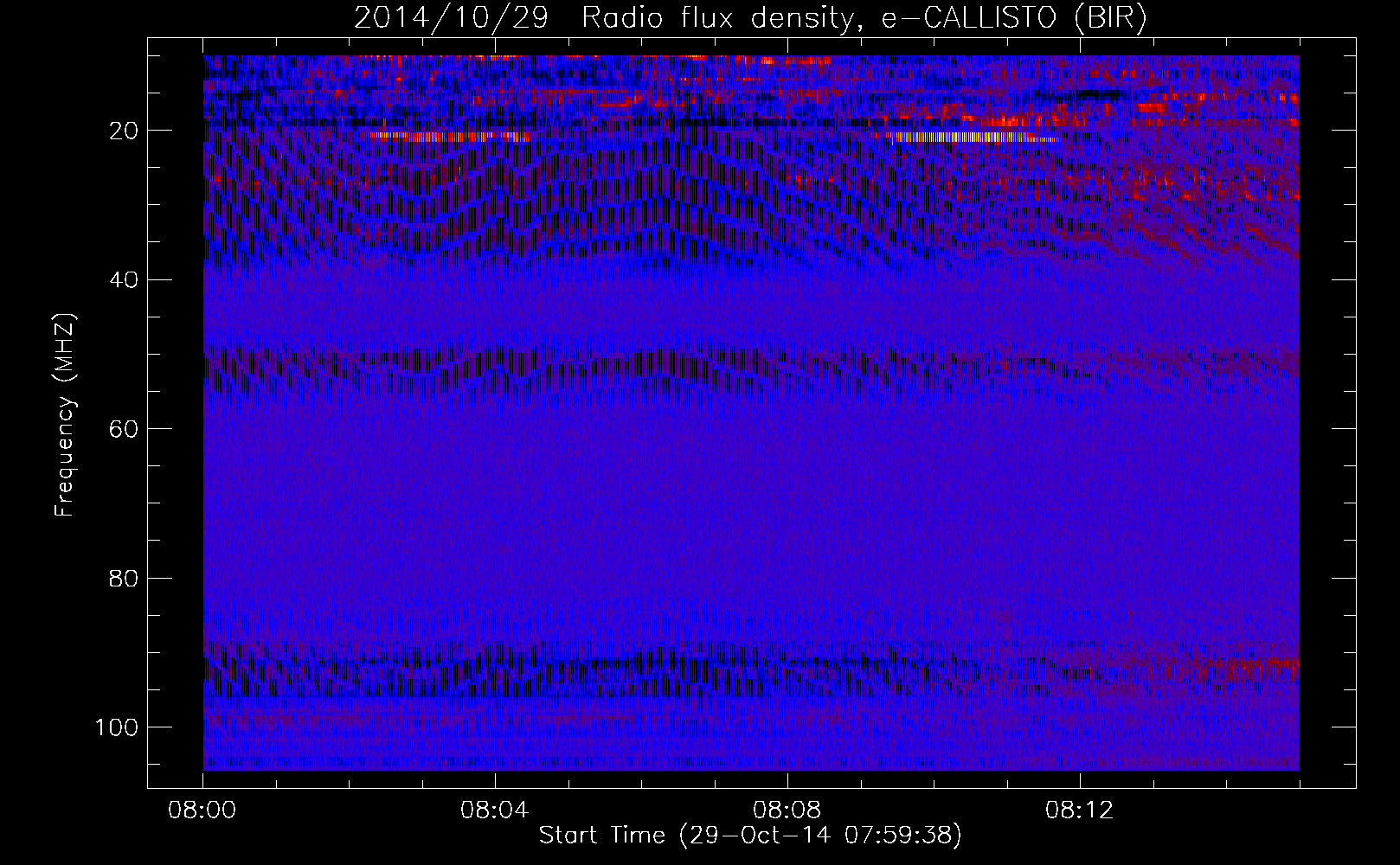Click the 08:00 time tick label
This screenshot has height=865, width=1400.
pos(203,811)
